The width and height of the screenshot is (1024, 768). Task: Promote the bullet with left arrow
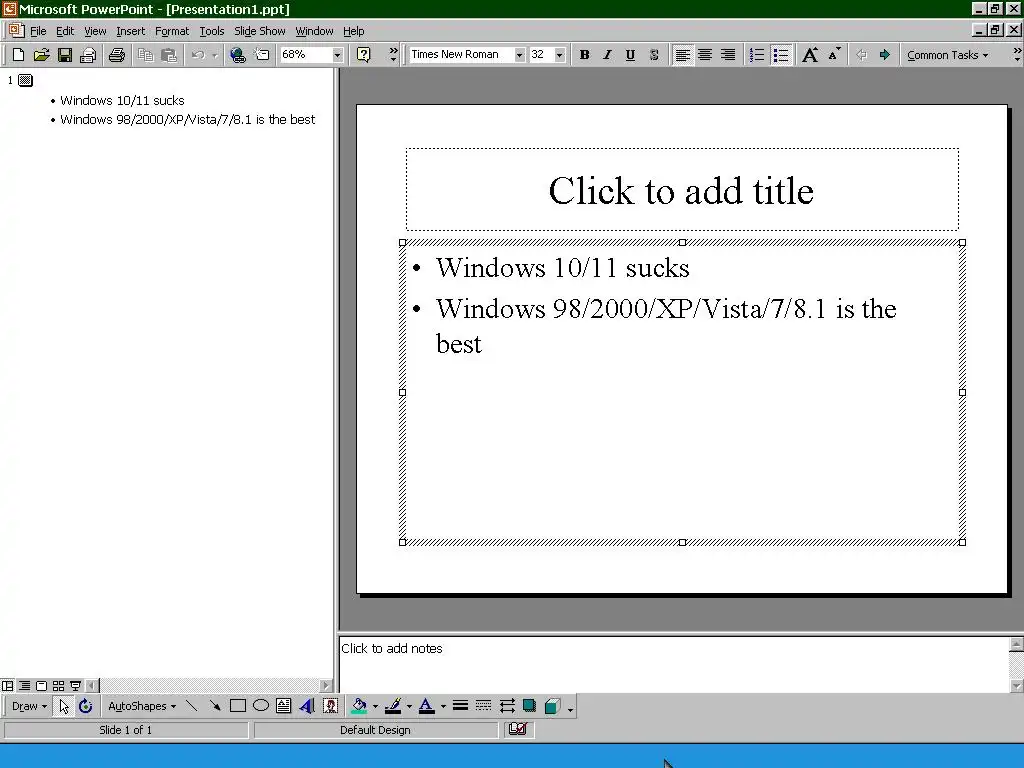tap(861, 55)
